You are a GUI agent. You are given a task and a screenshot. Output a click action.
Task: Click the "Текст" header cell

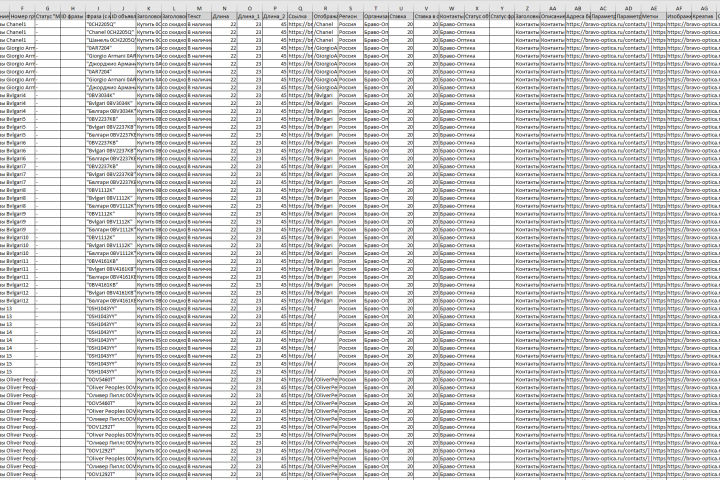pos(199,16)
